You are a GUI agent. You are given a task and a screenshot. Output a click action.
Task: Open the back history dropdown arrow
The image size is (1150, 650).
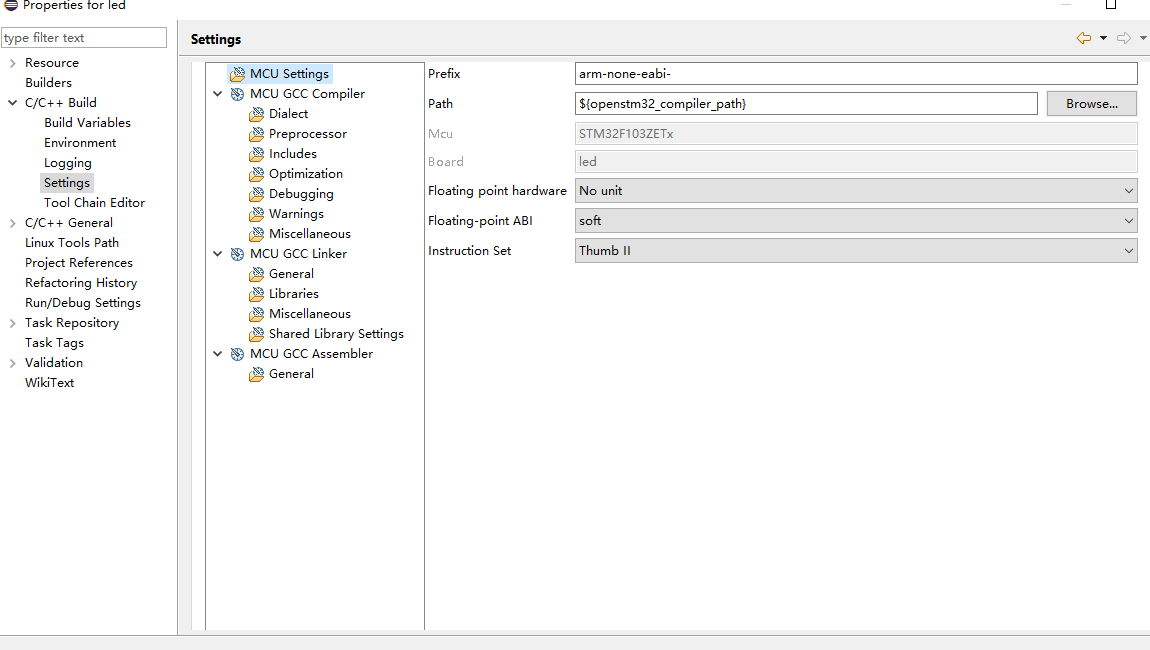pyautogui.click(x=1103, y=38)
